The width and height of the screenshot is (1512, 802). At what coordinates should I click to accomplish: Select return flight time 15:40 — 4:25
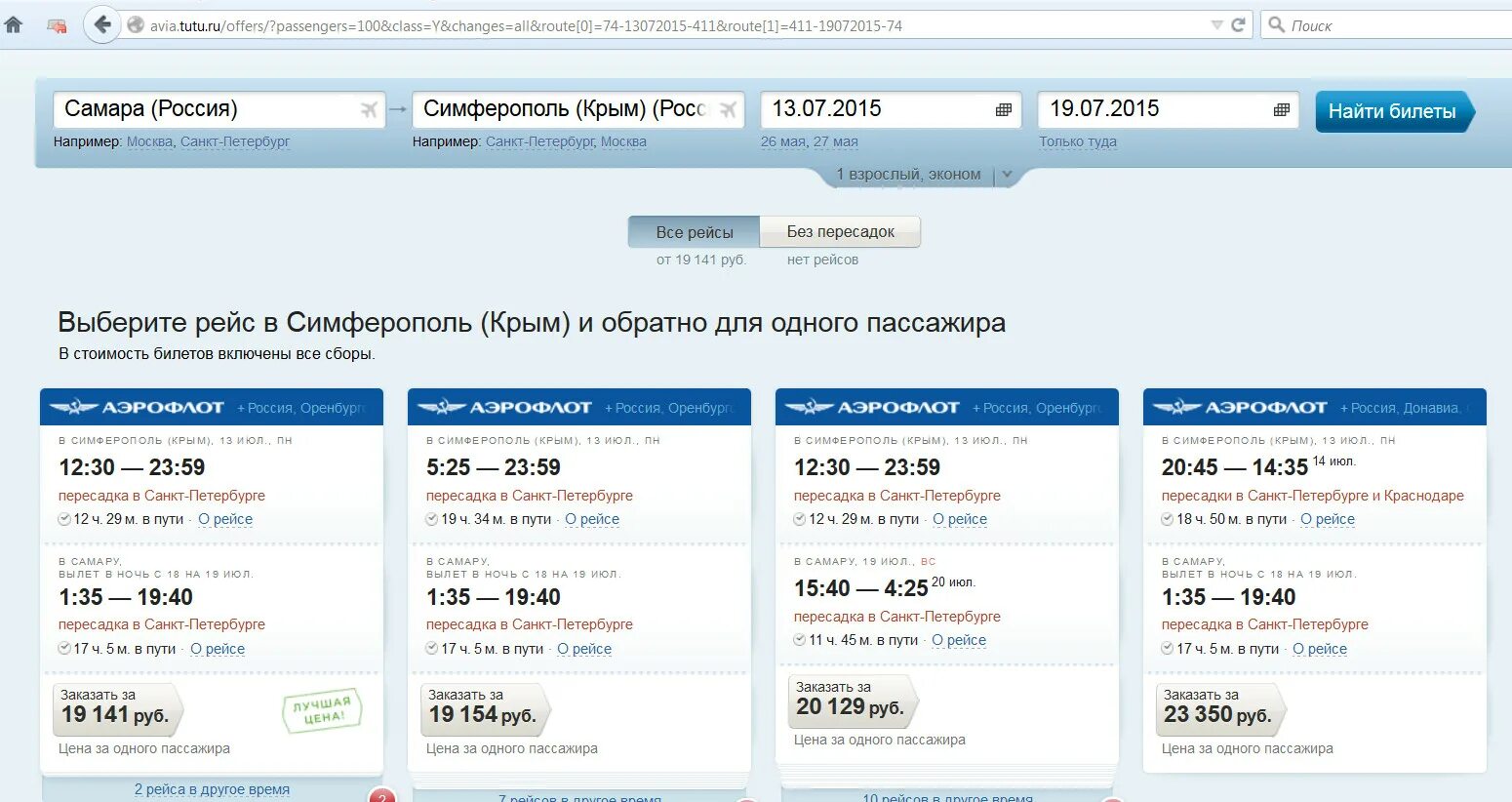[x=861, y=588]
